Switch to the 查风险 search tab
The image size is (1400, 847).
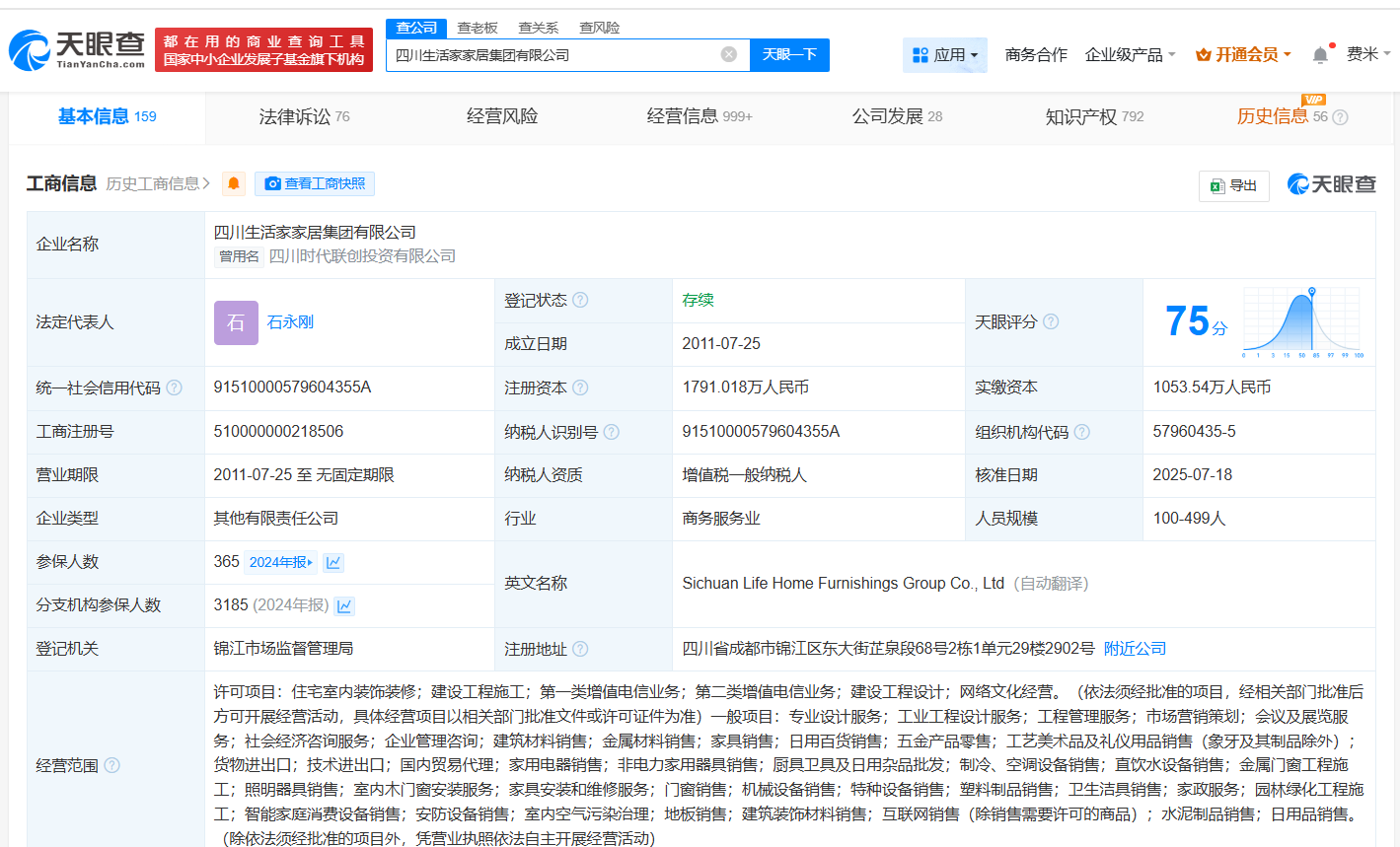click(600, 28)
